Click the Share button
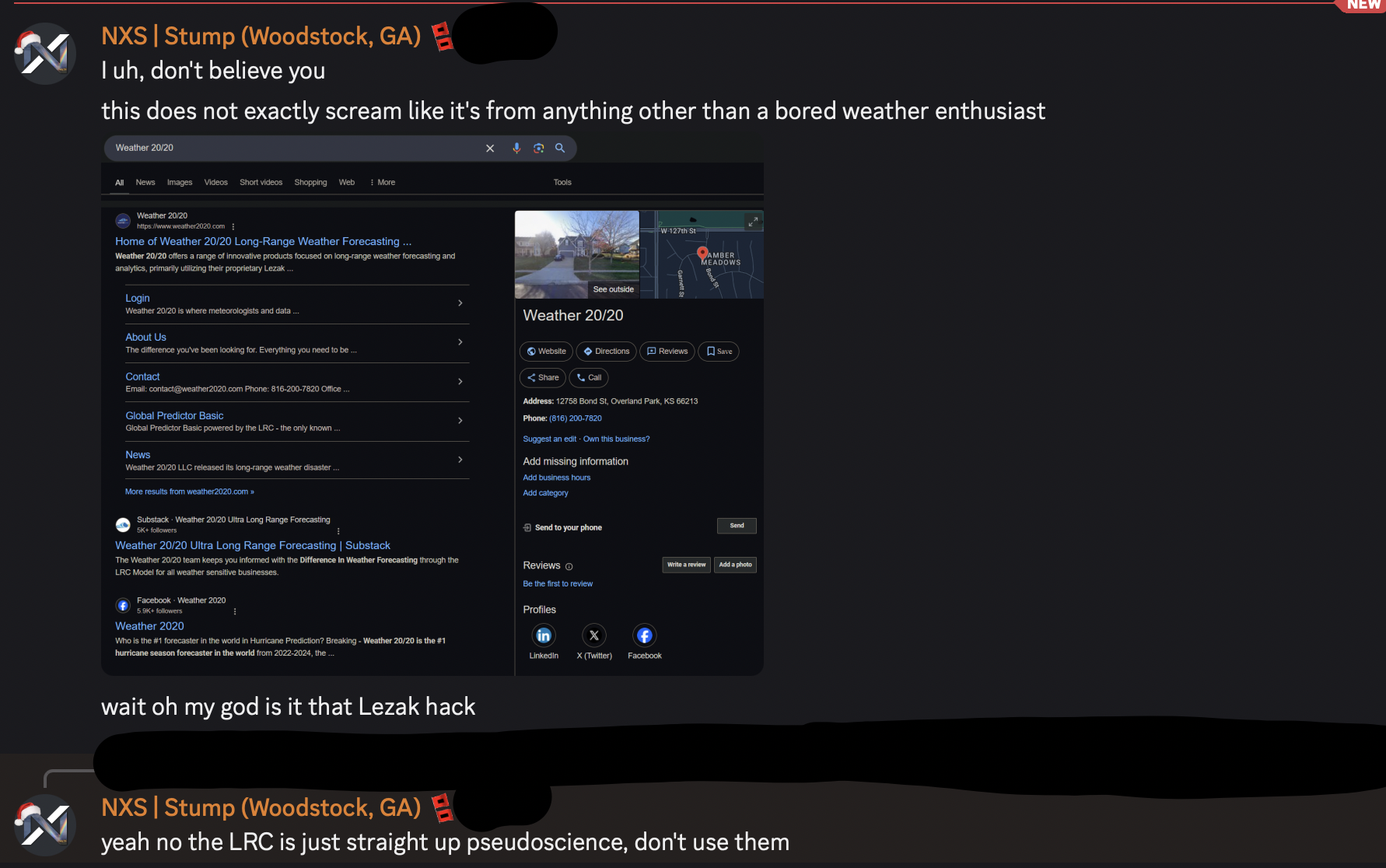1386x868 pixels. [x=543, y=378]
